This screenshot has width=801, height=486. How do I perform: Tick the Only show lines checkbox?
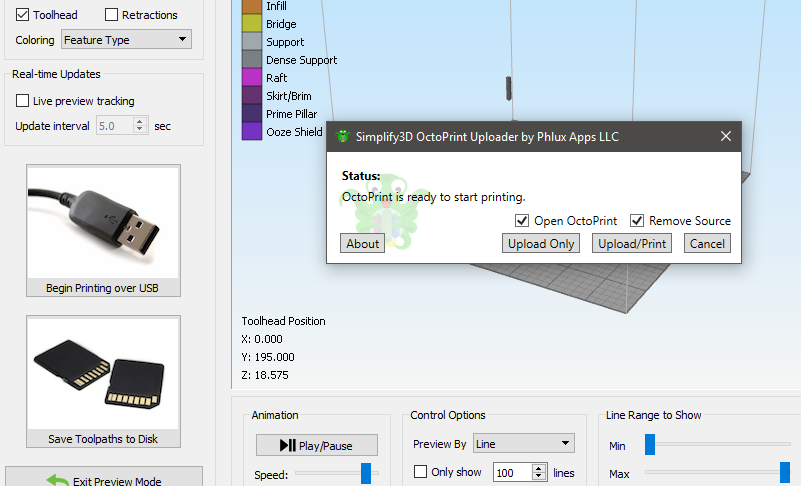pyautogui.click(x=420, y=471)
